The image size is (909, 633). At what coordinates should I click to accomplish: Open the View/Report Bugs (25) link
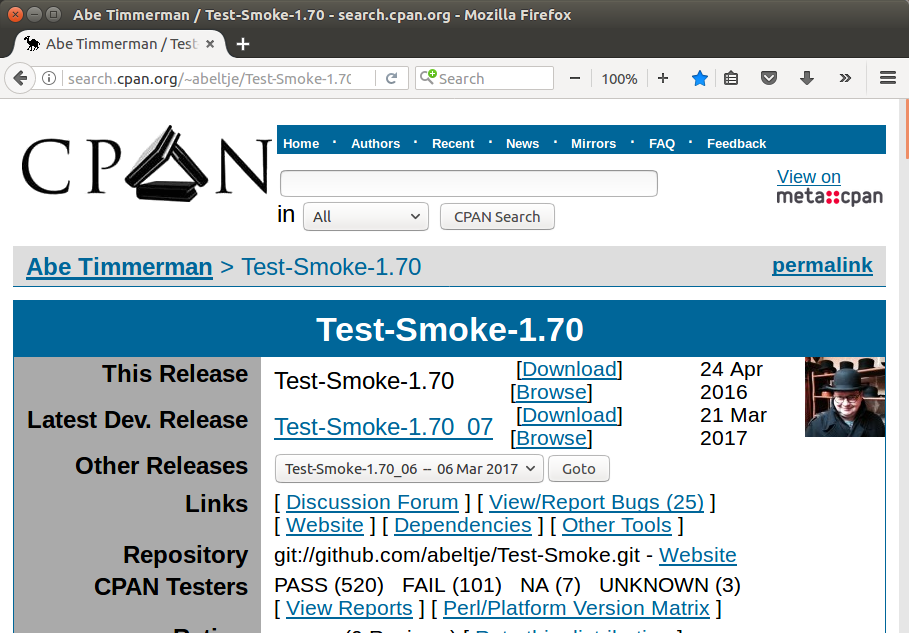[596, 502]
